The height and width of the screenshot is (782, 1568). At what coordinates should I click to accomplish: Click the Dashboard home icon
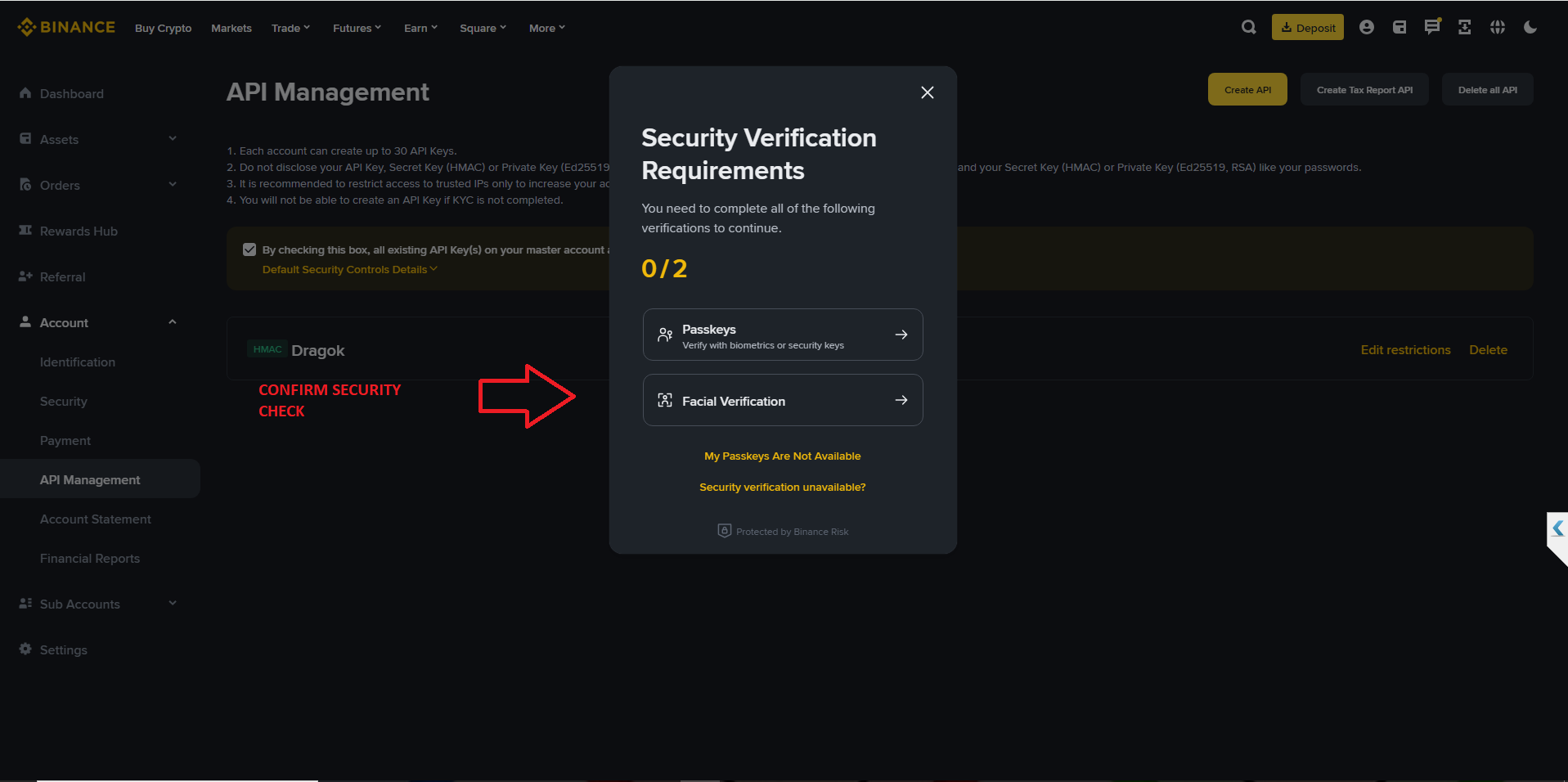[25, 93]
